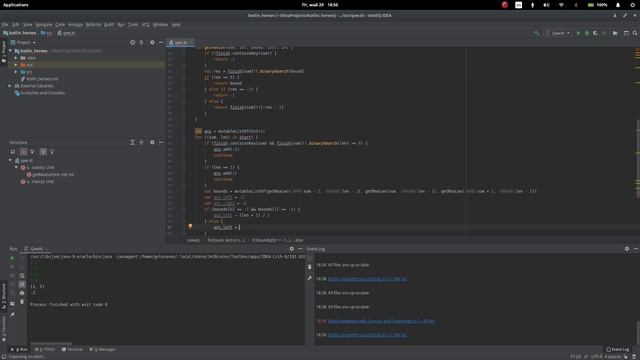Toggle Show Inherited in the Structure panel
Screen dimensions: 640x360
tap(33, 152)
